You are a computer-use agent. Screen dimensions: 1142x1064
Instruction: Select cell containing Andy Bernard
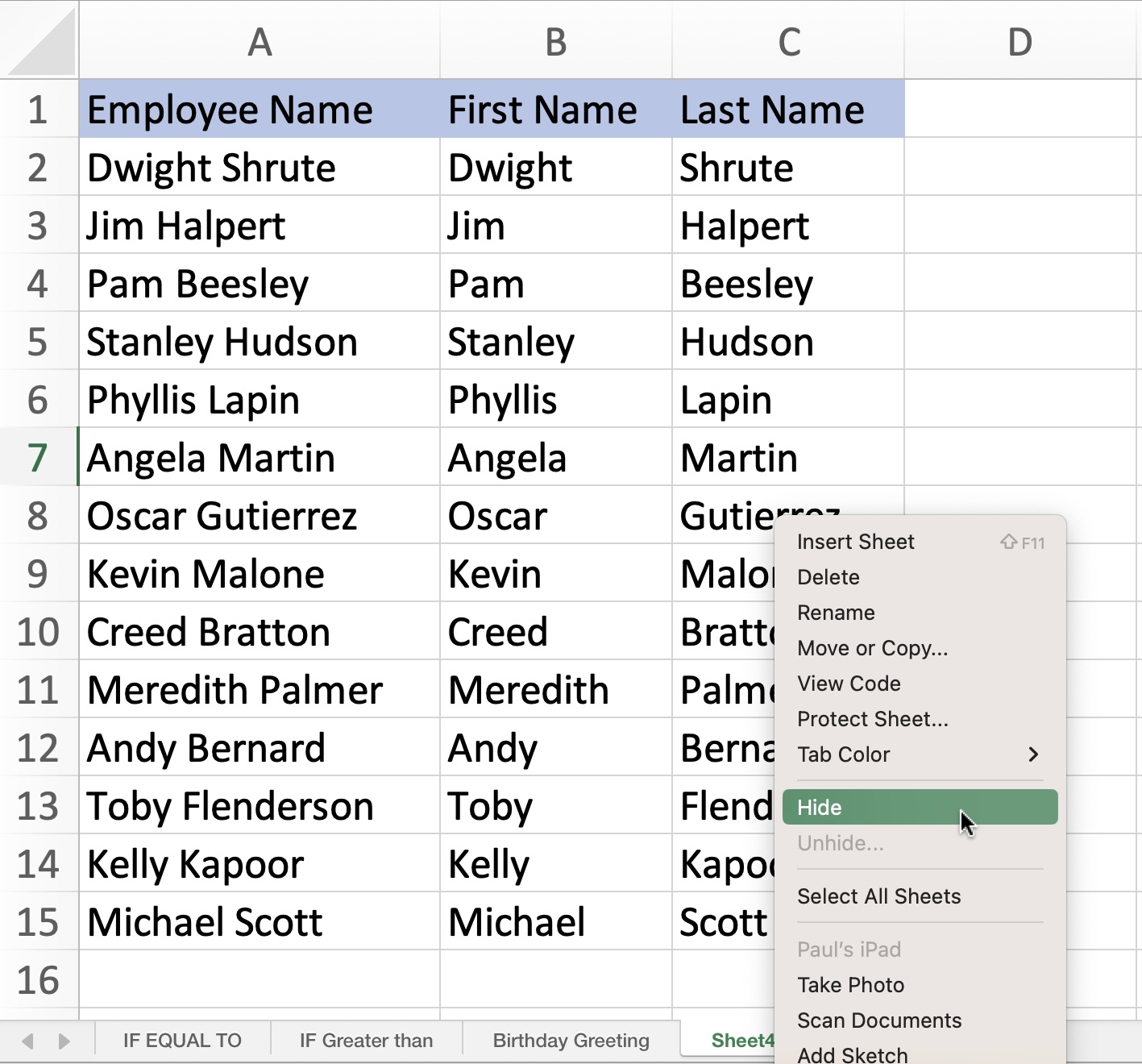point(260,747)
